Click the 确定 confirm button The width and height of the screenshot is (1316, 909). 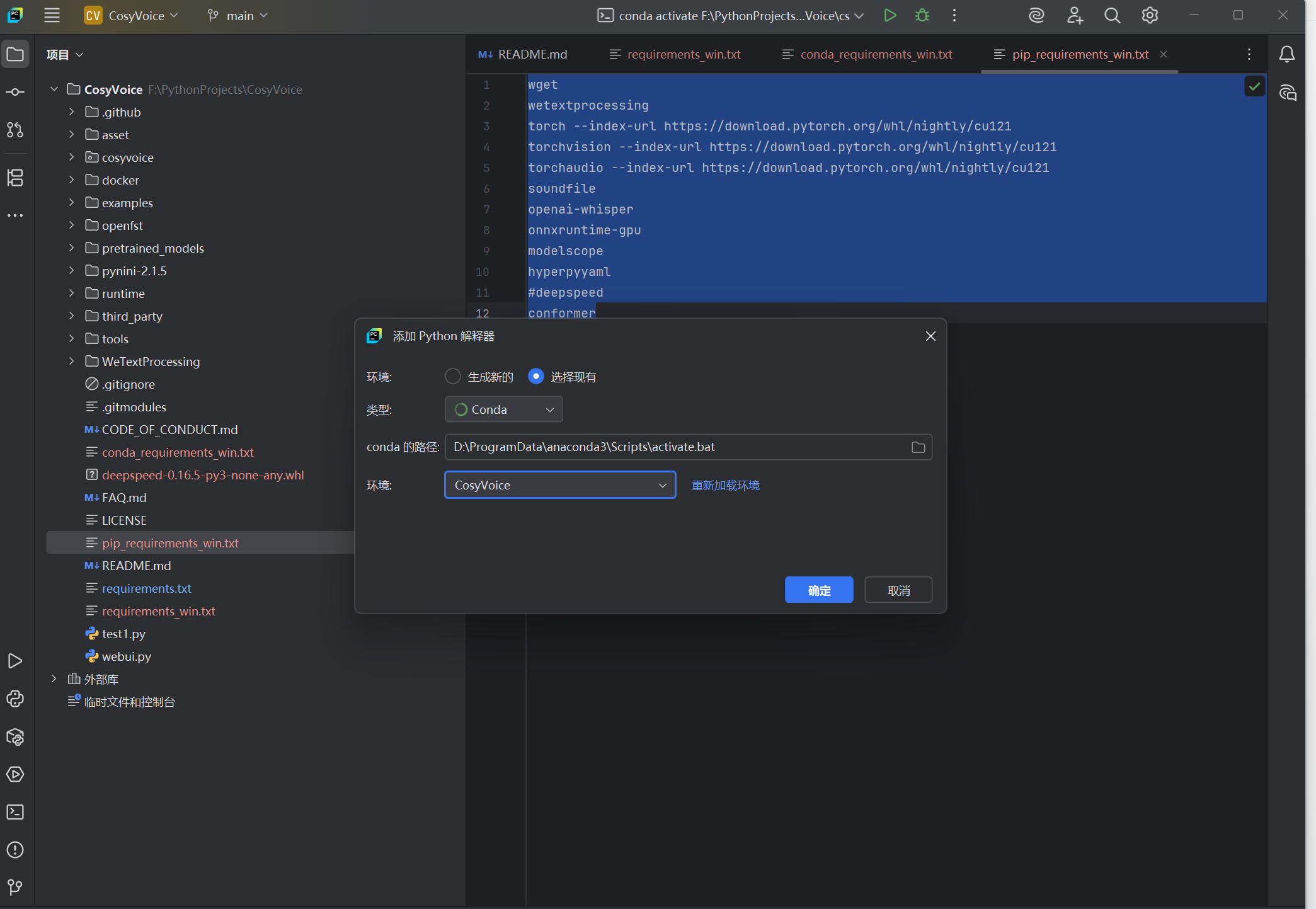click(818, 590)
